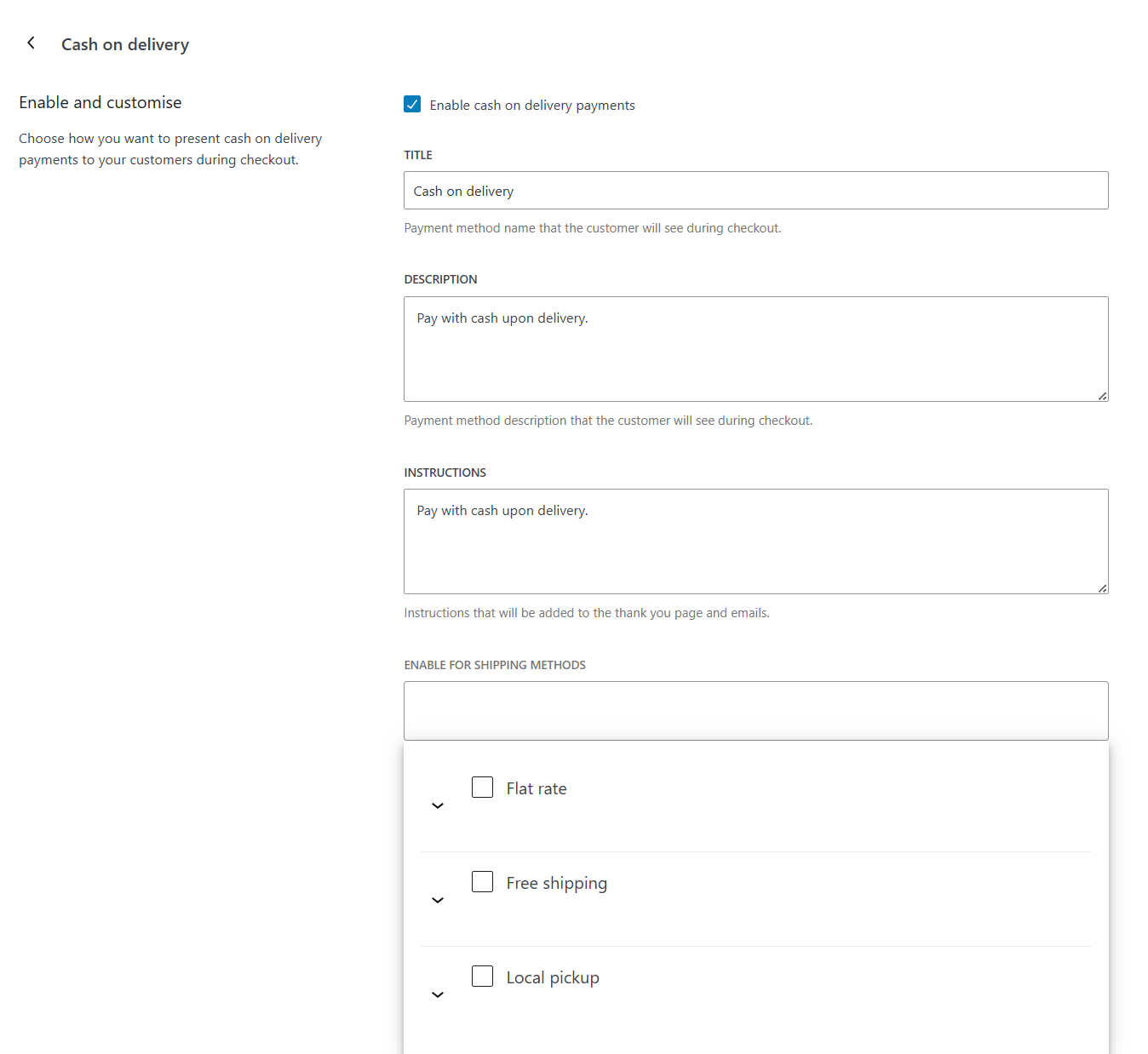
Task: Click 'Payment method description that the customer' help text
Action: [x=608, y=421]
